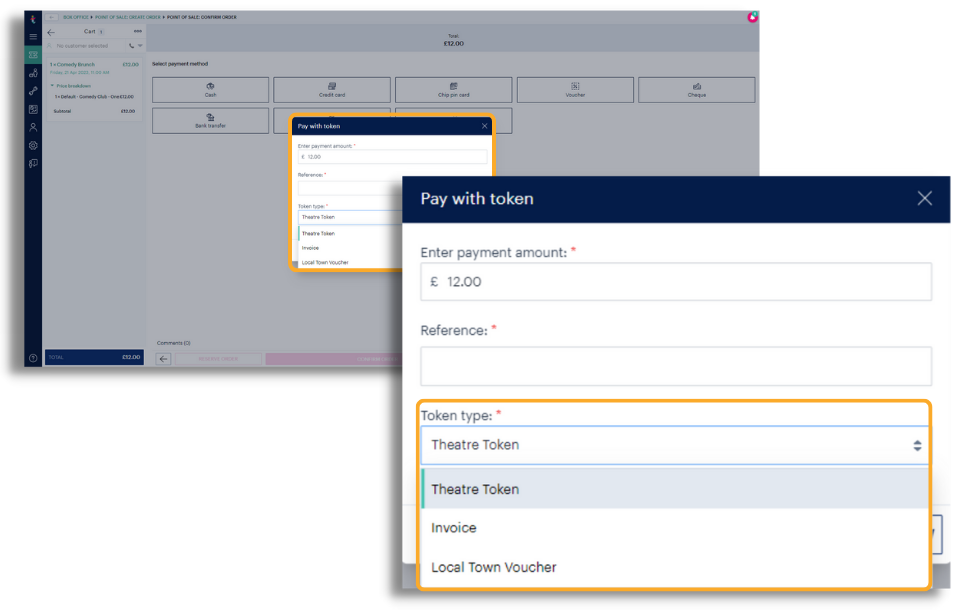Viewport: 956px width, 610px height.
Task: Navigate to Box Office via breadcrumb
Action: coord(76,17)
